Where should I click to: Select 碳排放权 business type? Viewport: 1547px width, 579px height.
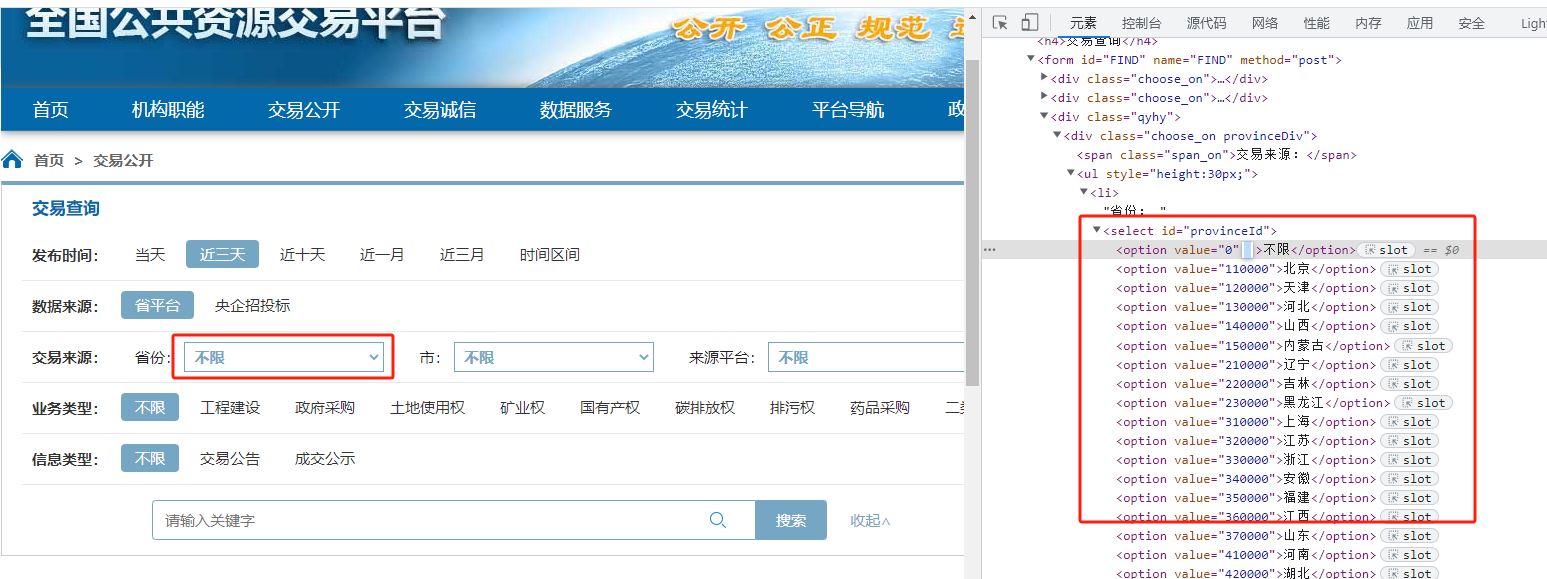point(705,407)
